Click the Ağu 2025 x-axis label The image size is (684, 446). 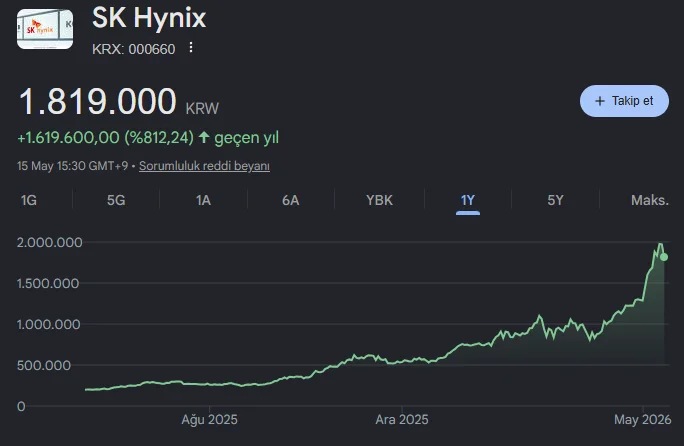tap(209, 419)
